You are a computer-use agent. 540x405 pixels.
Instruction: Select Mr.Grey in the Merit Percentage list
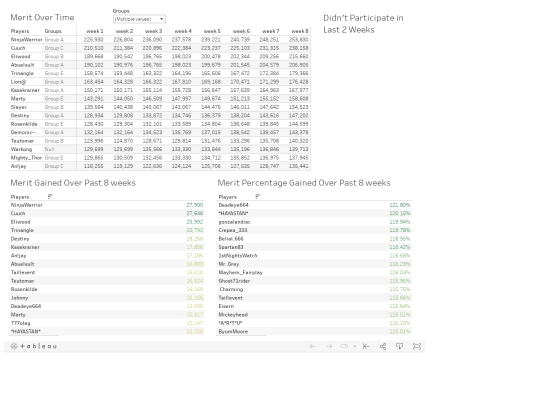point(229,264)
